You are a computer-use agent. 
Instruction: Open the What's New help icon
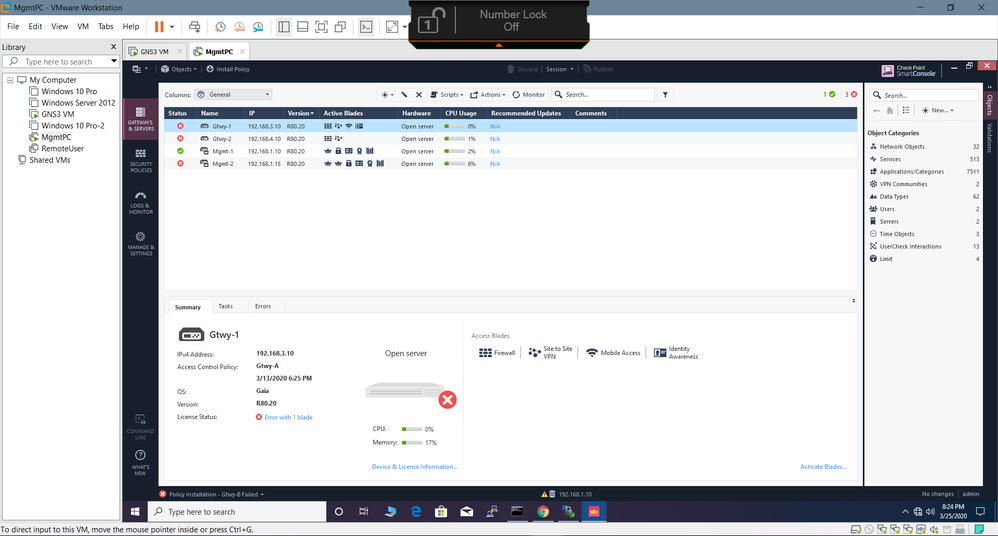coord(140,460)
